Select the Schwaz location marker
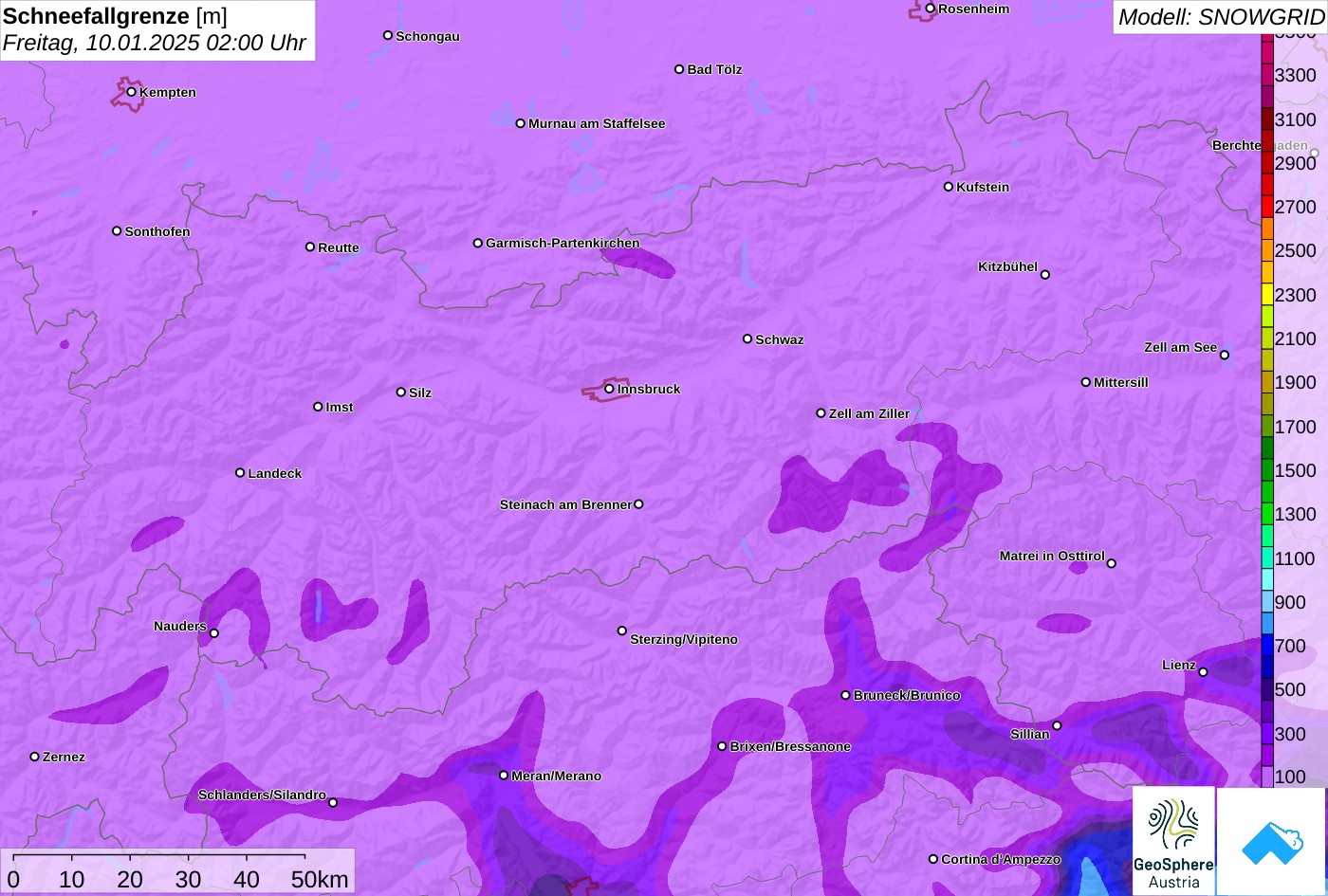 [x=747, y=338]
